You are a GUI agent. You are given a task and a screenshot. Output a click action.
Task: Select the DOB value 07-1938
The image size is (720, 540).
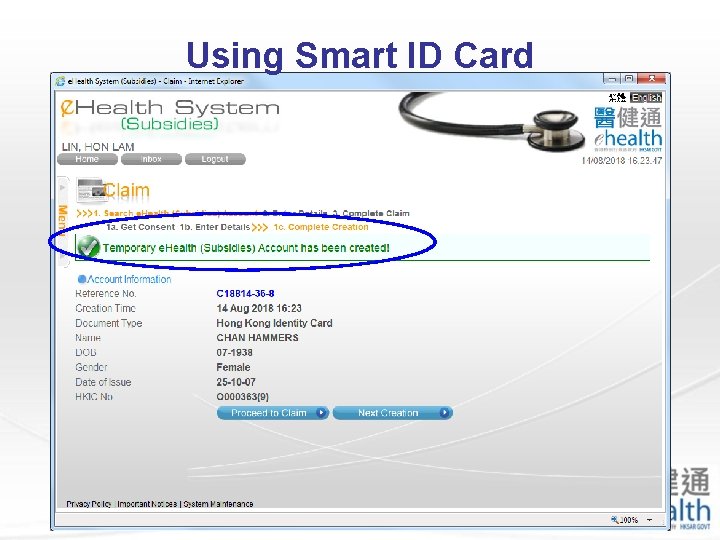[234, 352]
